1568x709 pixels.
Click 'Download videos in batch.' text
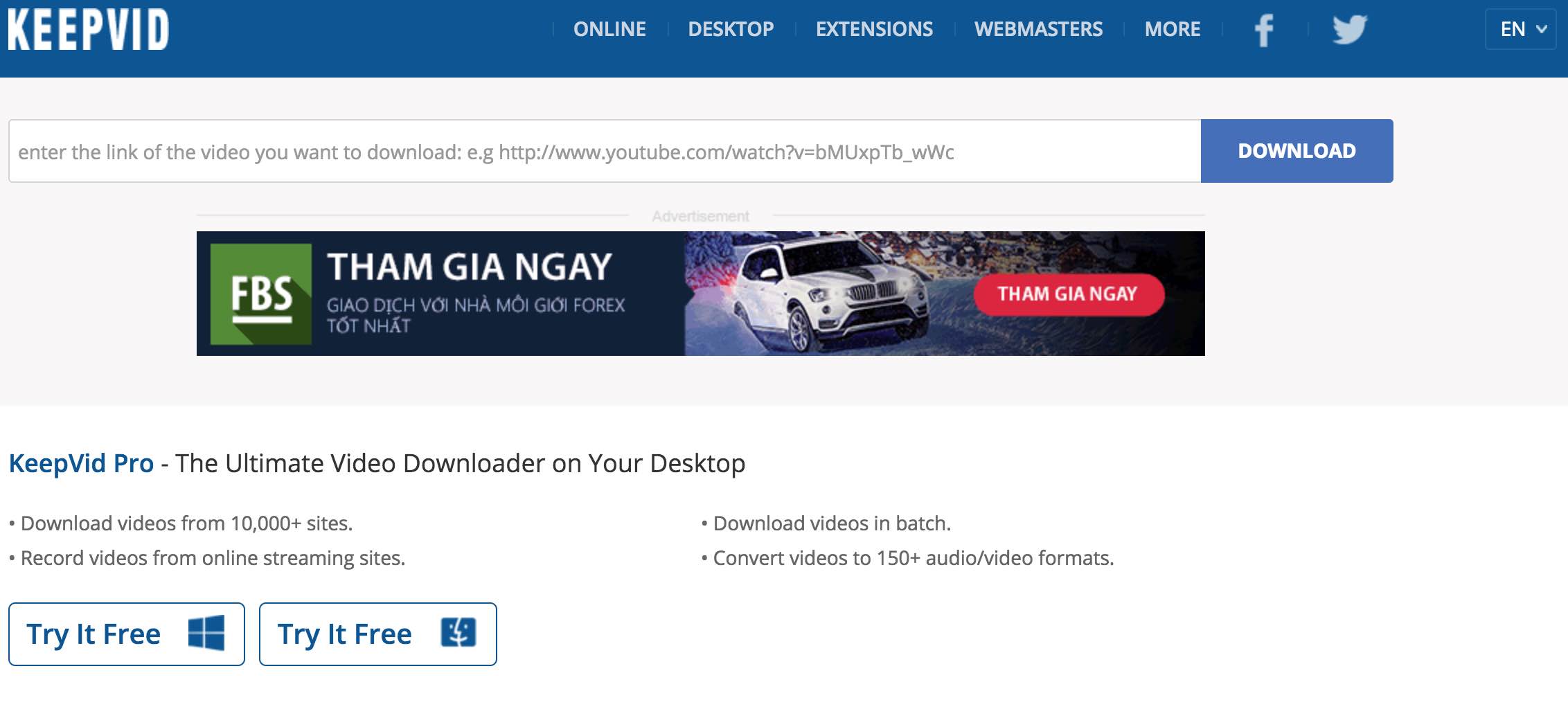click(832, 523)
